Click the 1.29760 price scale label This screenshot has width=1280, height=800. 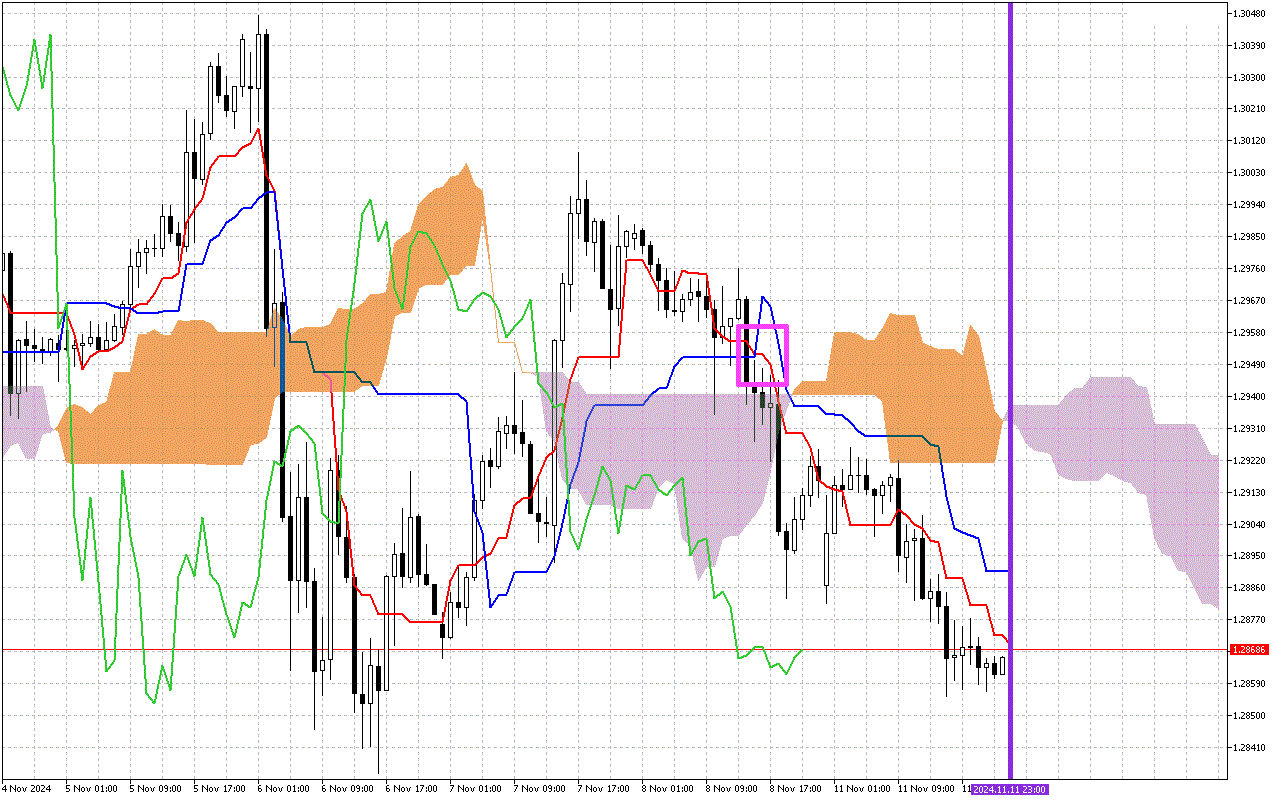point(1248,269)
